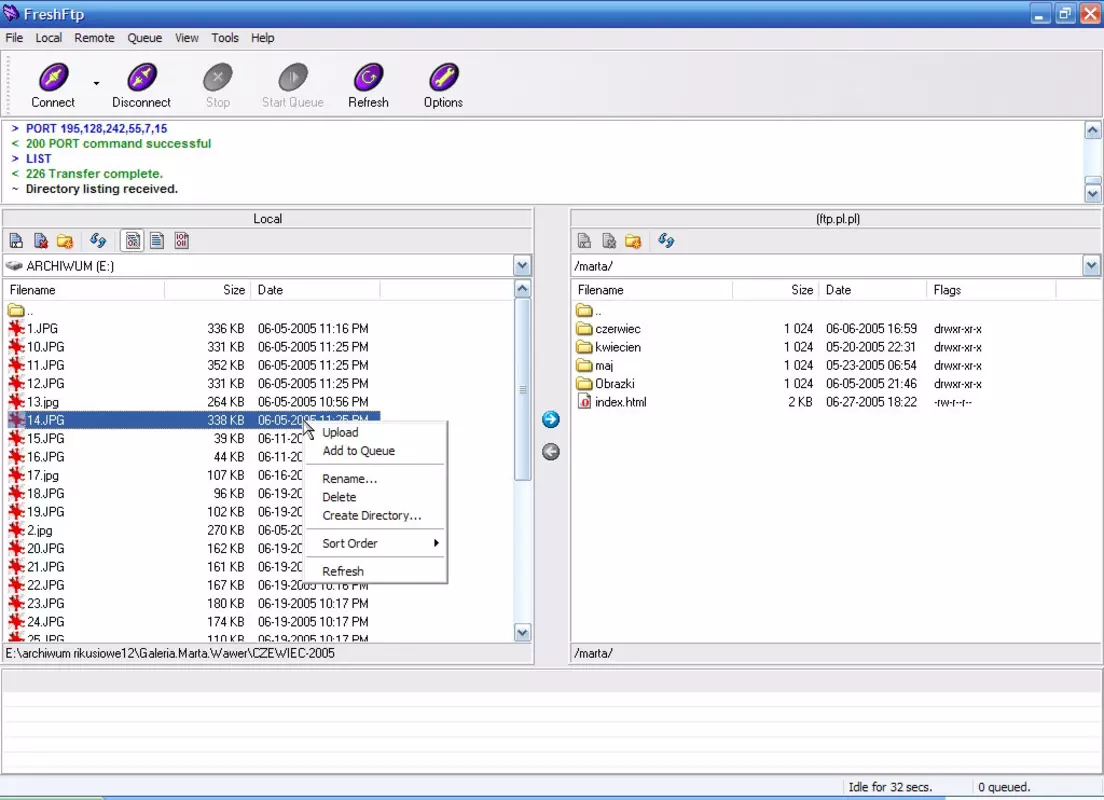Click the Local pane refresh arrows icon
Screen dimensions: 1104x800
point(98,241)
